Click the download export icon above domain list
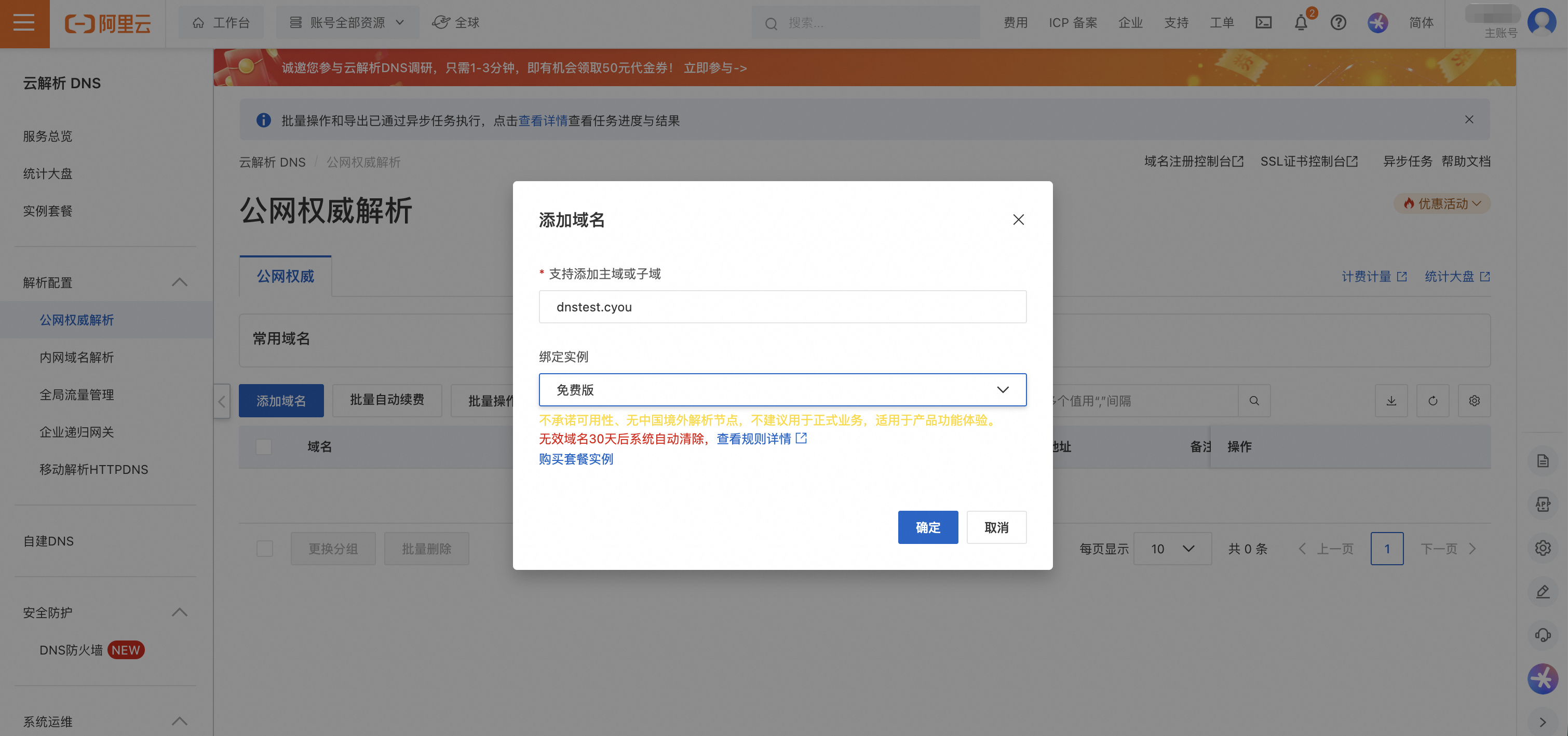The height and width of the screenshot is (736, 1568). pos(1391,400)
